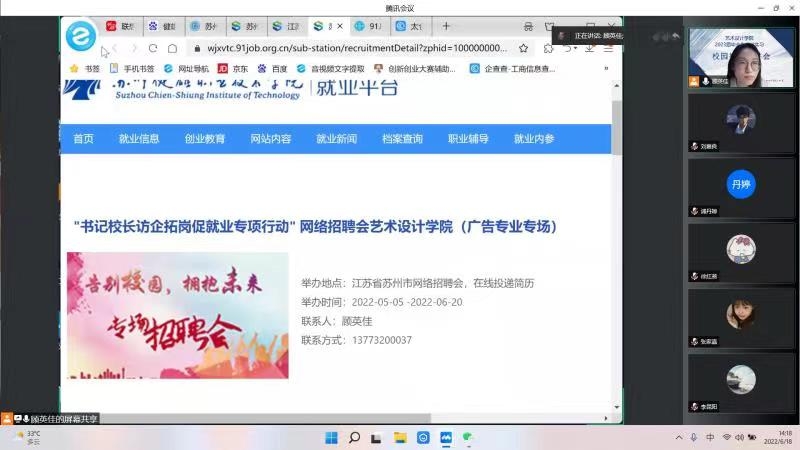Image resolution: width=800 pixels, height=450 pixels.
Task: Bookmark page with the star icon
Action: coord(524,48)
